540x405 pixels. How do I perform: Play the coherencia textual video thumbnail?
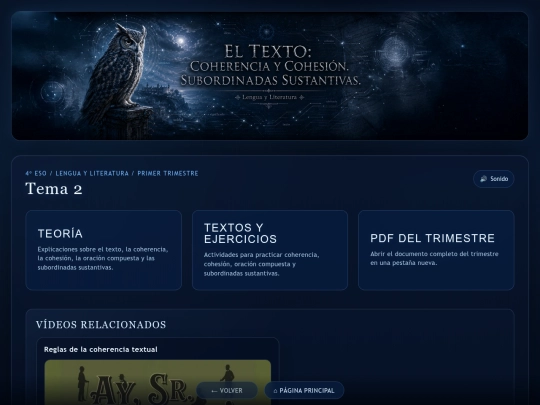pyautogui.click(x=158, y=382)
